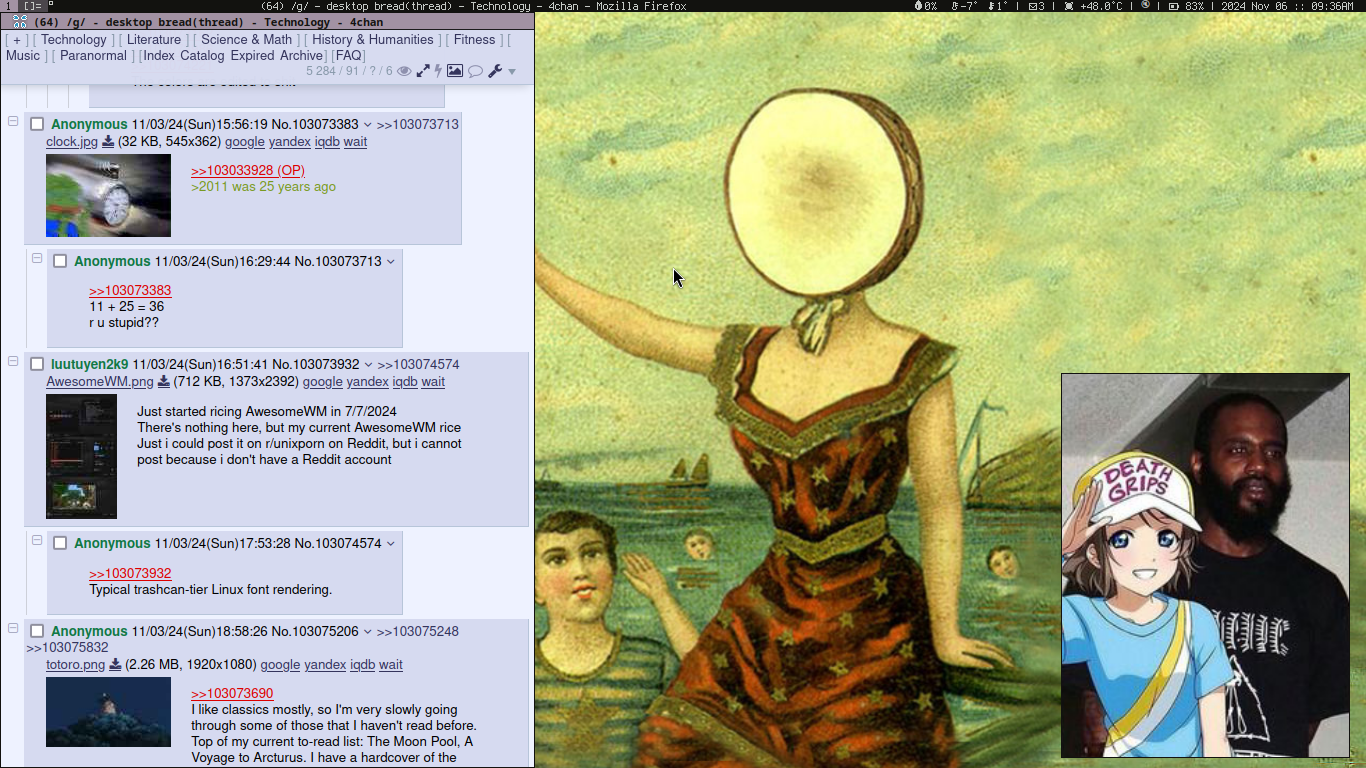Toggle the eye thread watcher icon

(404, 71)
